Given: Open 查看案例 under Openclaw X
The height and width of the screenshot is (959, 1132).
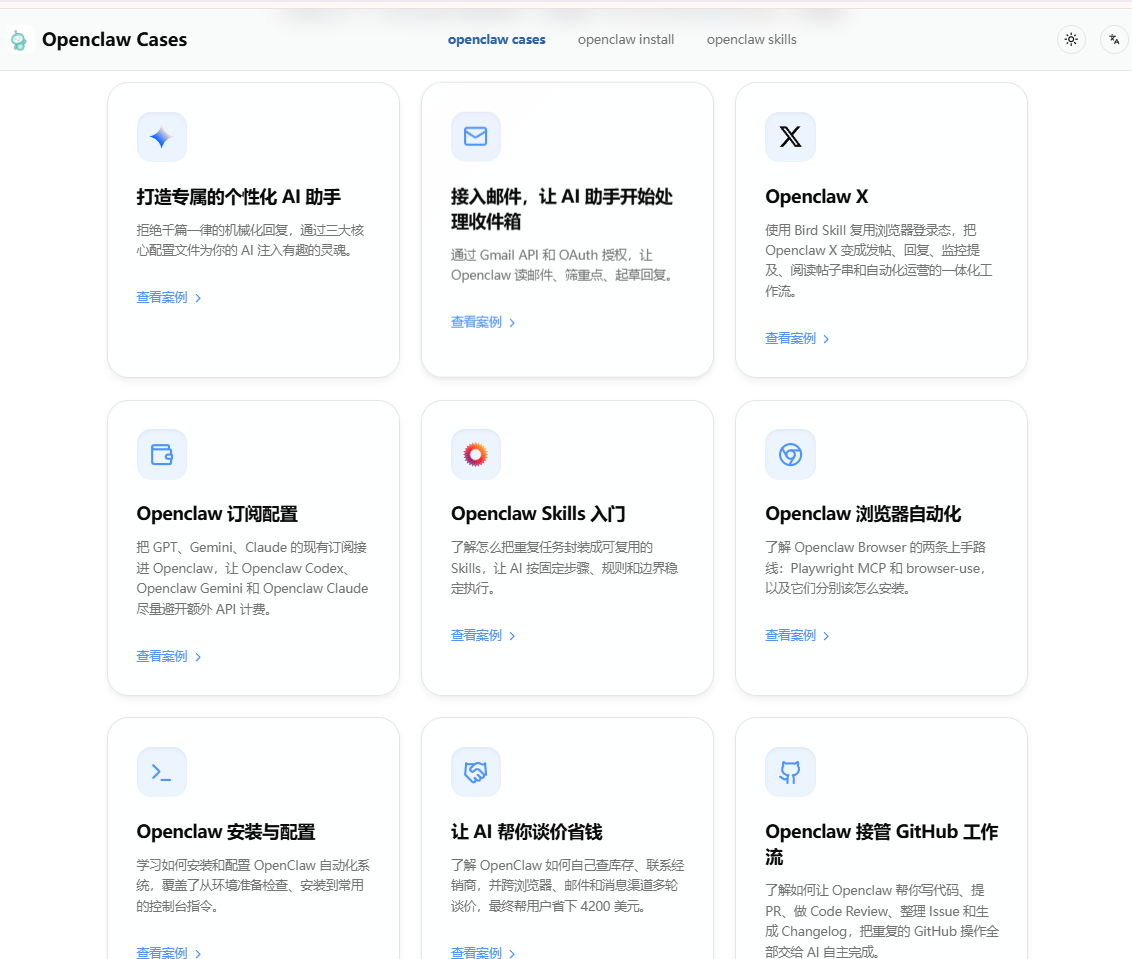Looking at the screenshot, I should point(791,338).
